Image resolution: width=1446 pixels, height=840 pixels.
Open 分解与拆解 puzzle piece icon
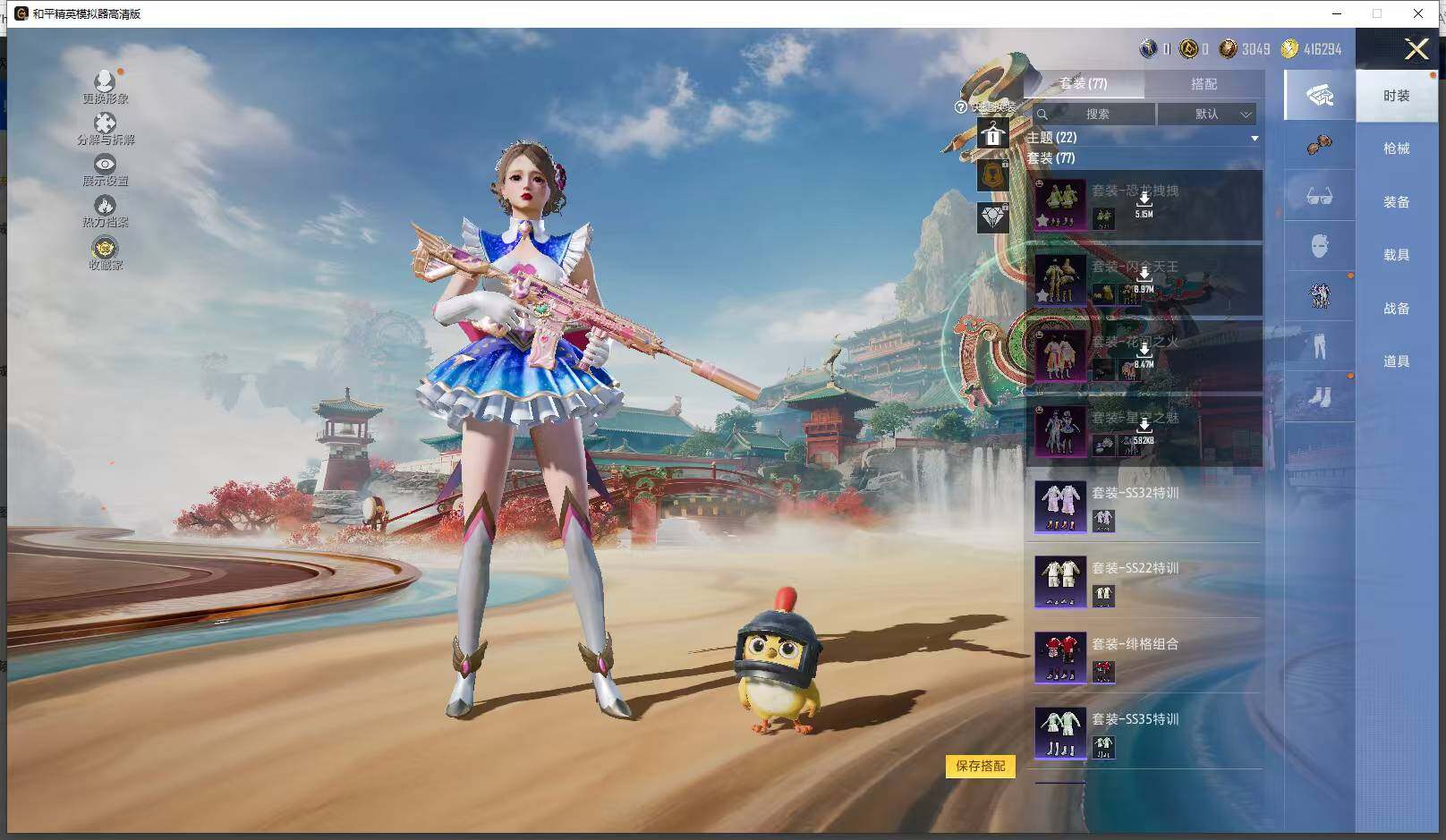pos(105,123)
